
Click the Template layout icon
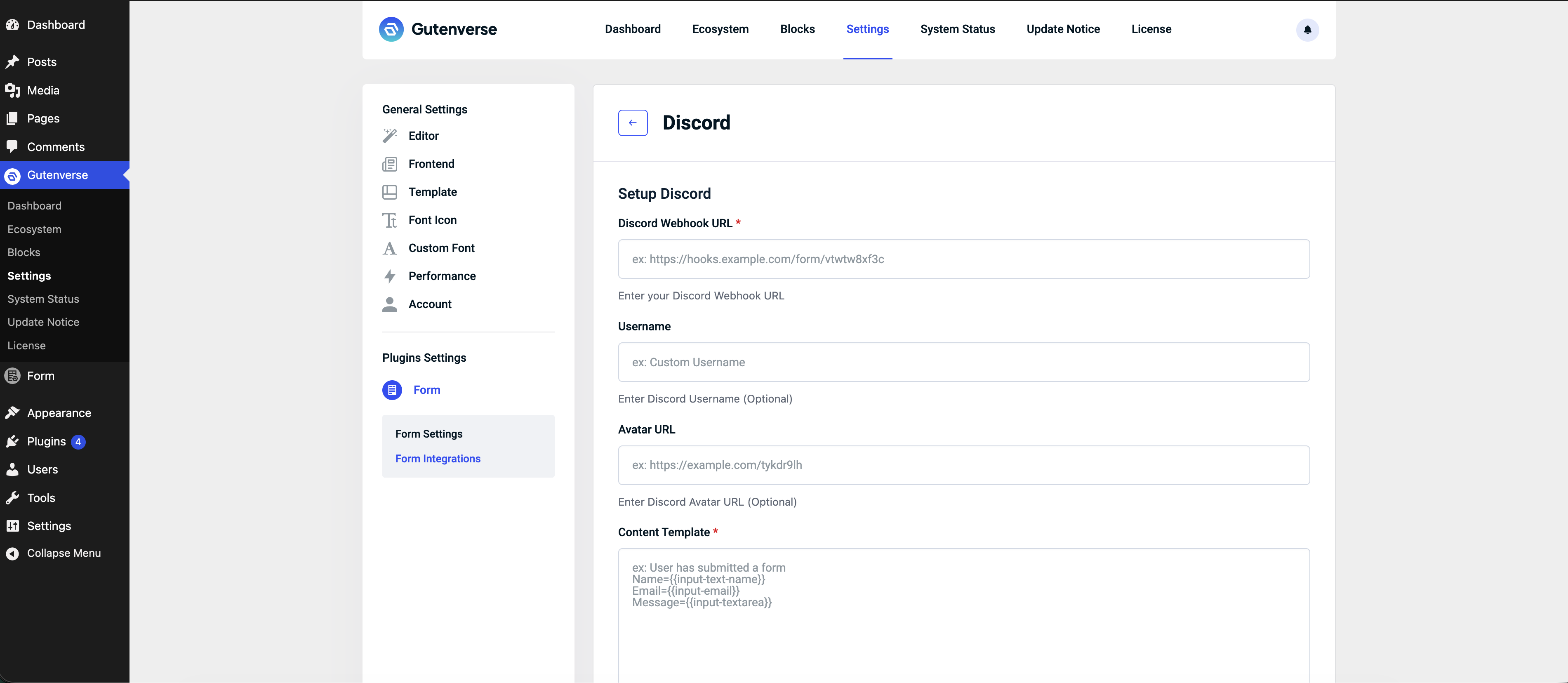coord(390,192)
